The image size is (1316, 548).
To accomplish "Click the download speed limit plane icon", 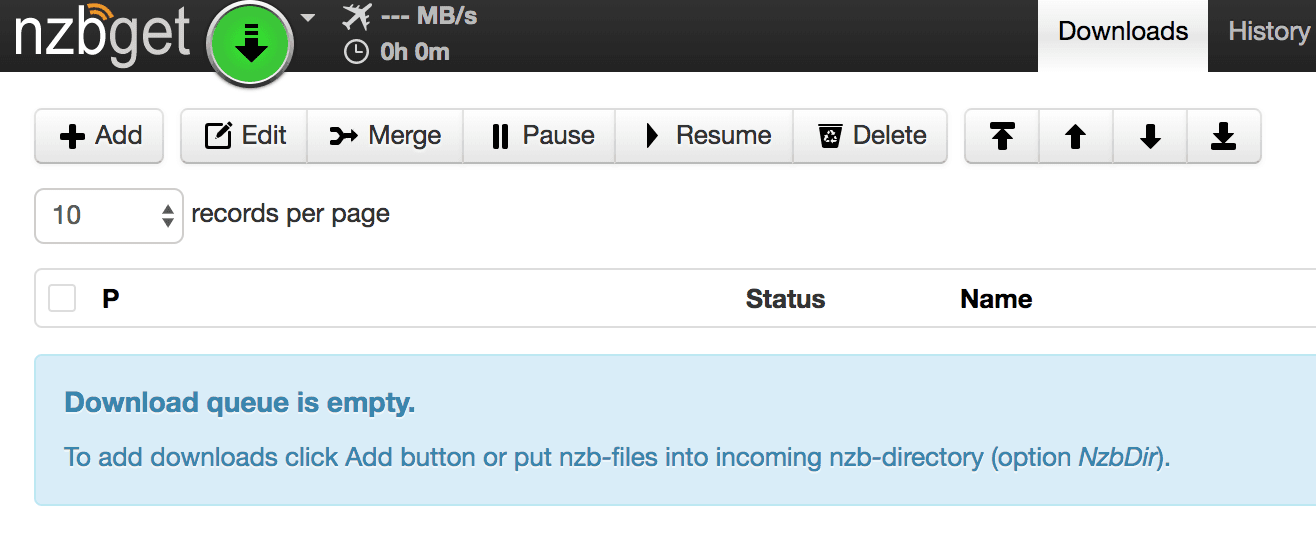I will click(x=355, y=17).
